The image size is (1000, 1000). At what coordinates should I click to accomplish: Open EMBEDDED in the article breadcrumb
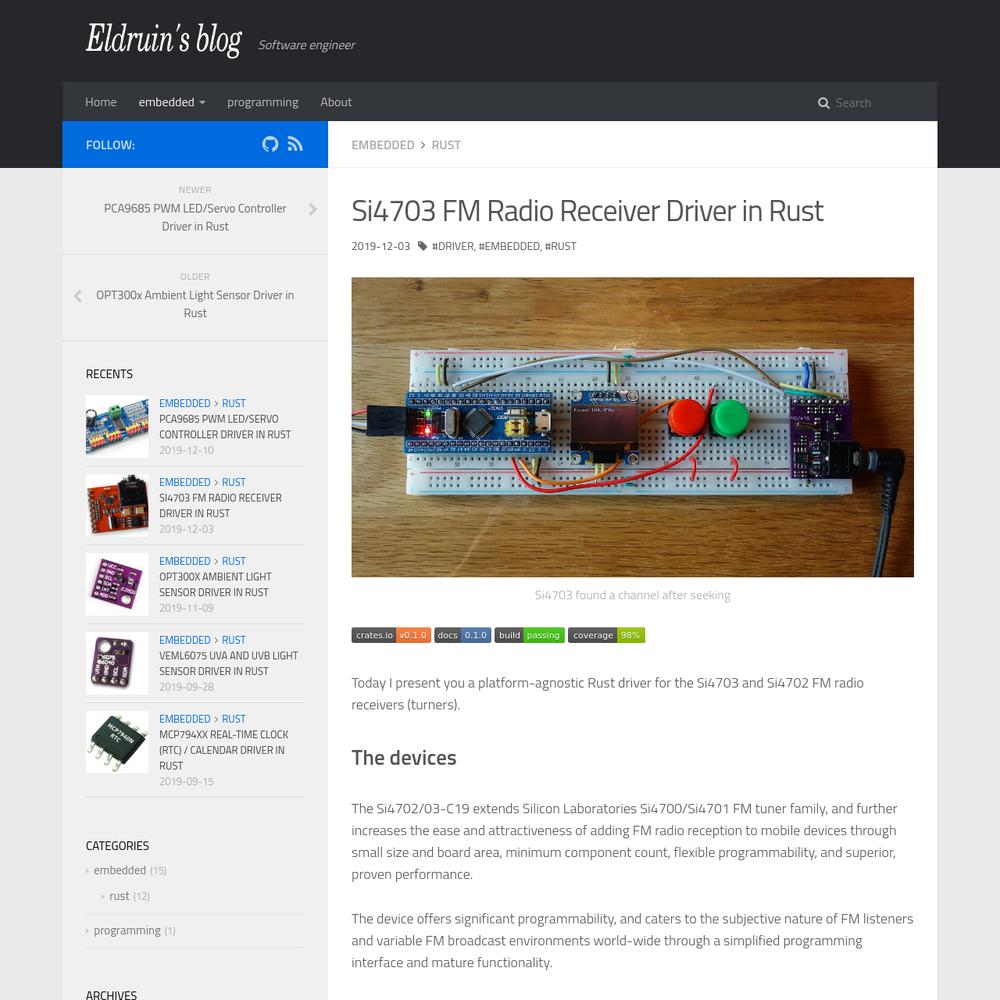[383, 145]
